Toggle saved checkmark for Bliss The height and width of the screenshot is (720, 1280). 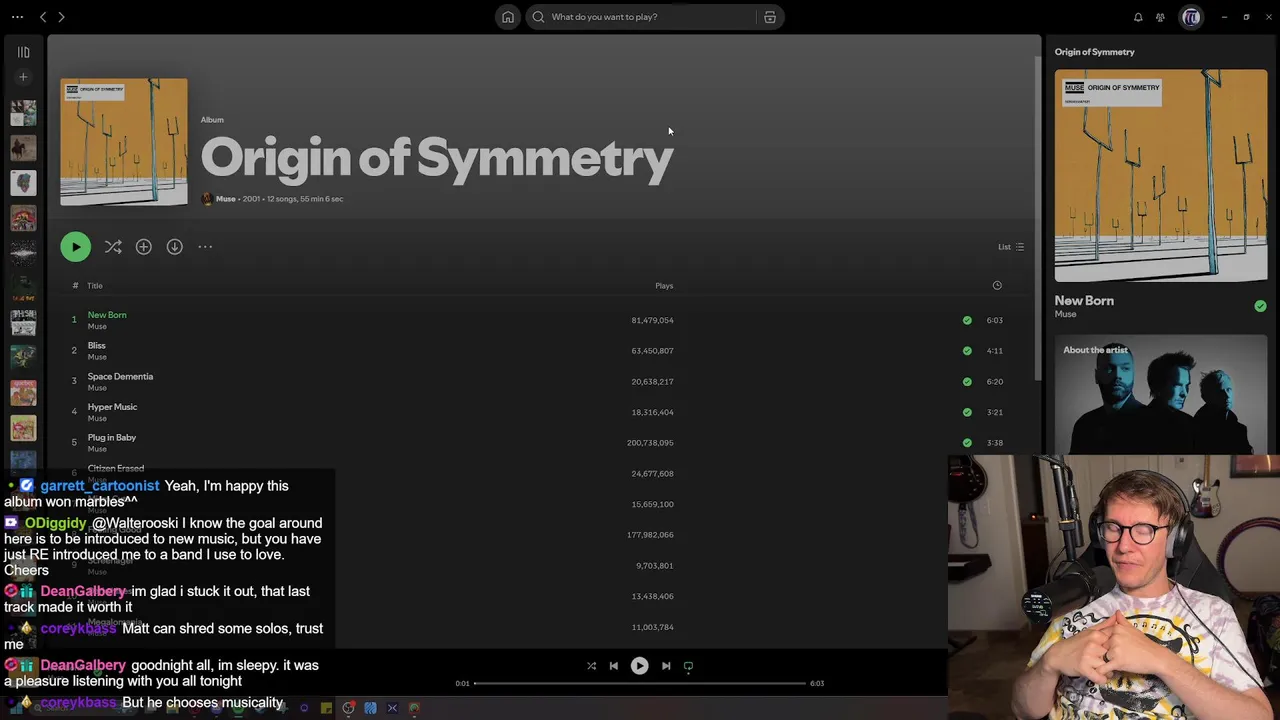tap(967, 351)
